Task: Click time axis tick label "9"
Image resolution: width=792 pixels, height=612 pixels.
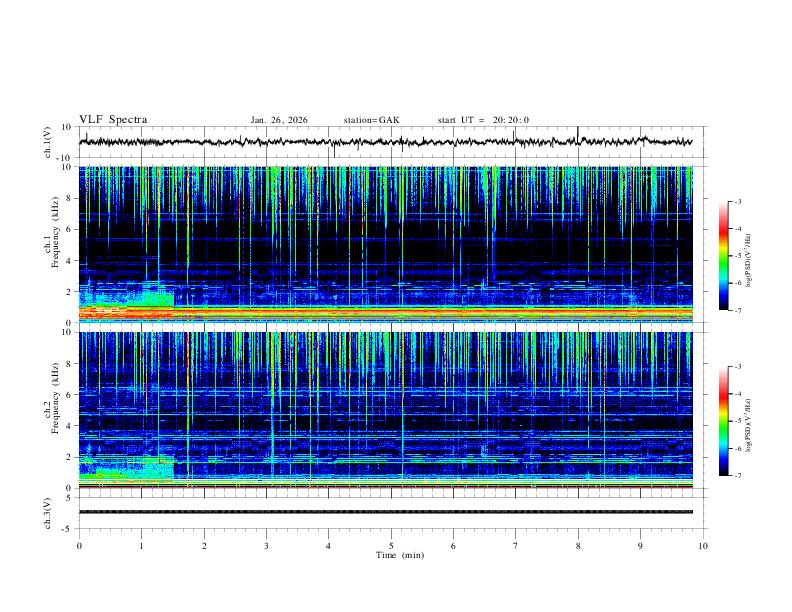Action: click(x=640, y=546)
